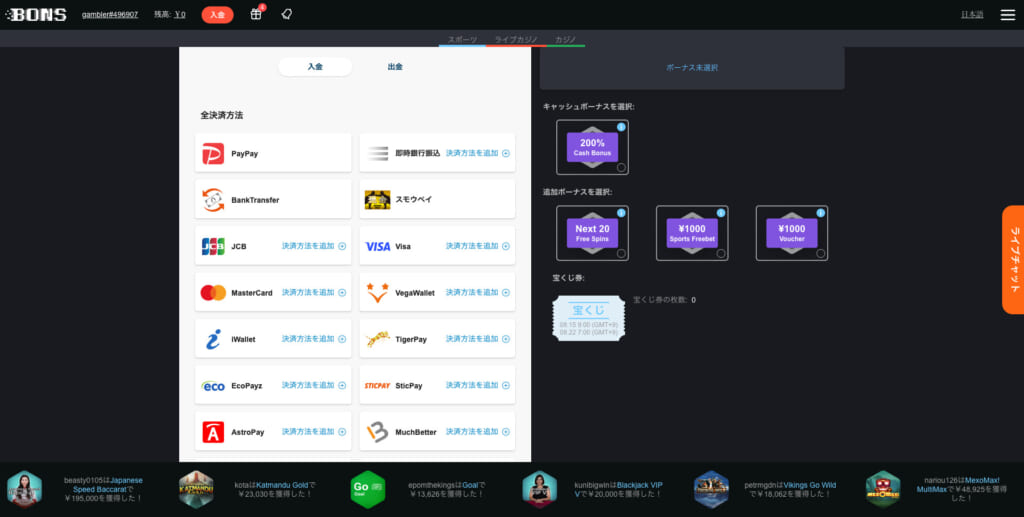The width and height of the screenshot is (1024, 517).
Task: Click the AstroPay red logo
Action: click(x=213, y=432)
